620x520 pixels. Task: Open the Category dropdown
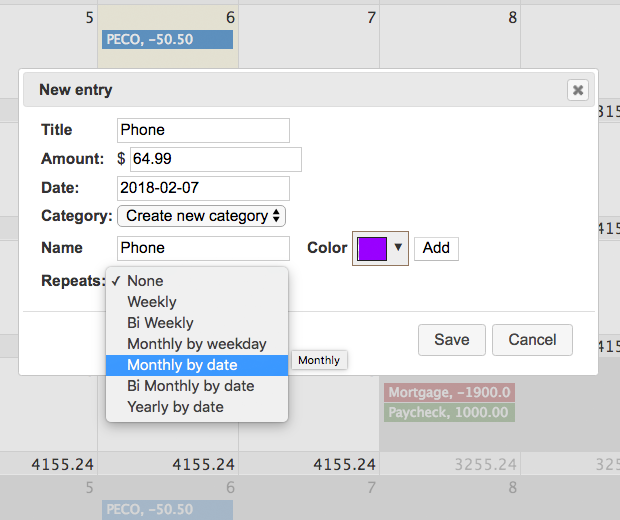coord(201,216)
